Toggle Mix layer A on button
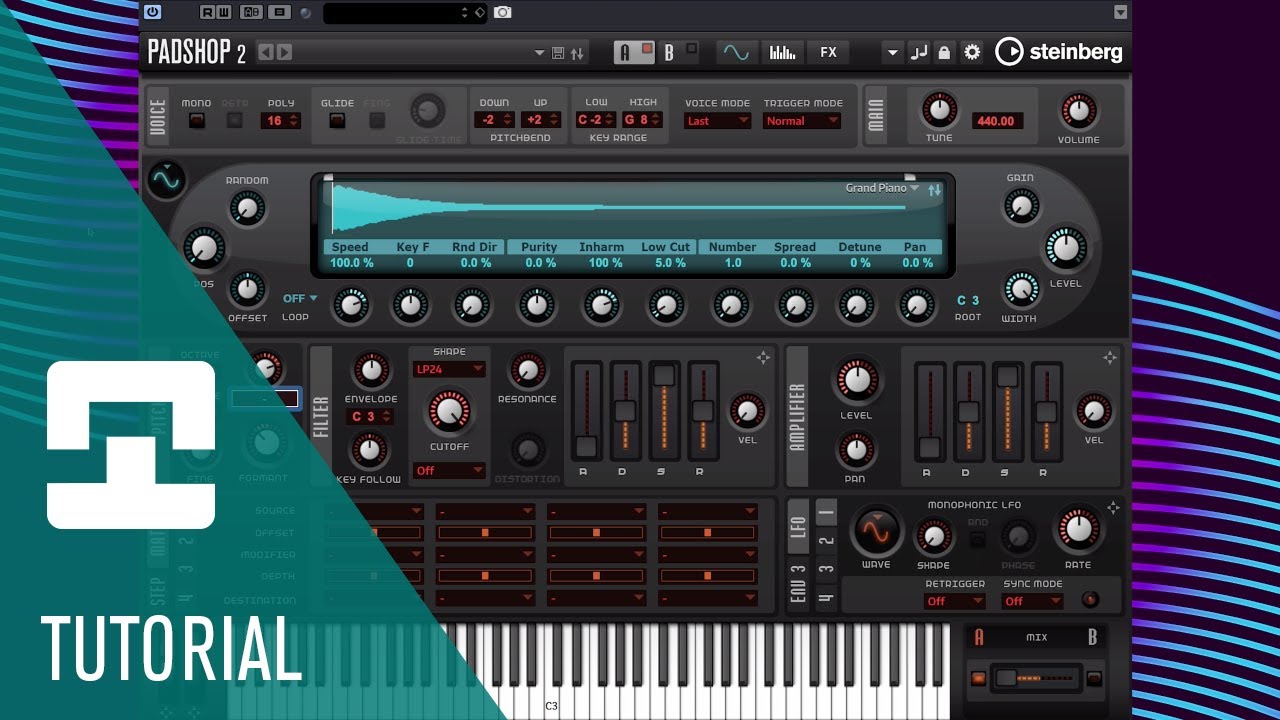The image size is (1280, 720). [978, 679]
